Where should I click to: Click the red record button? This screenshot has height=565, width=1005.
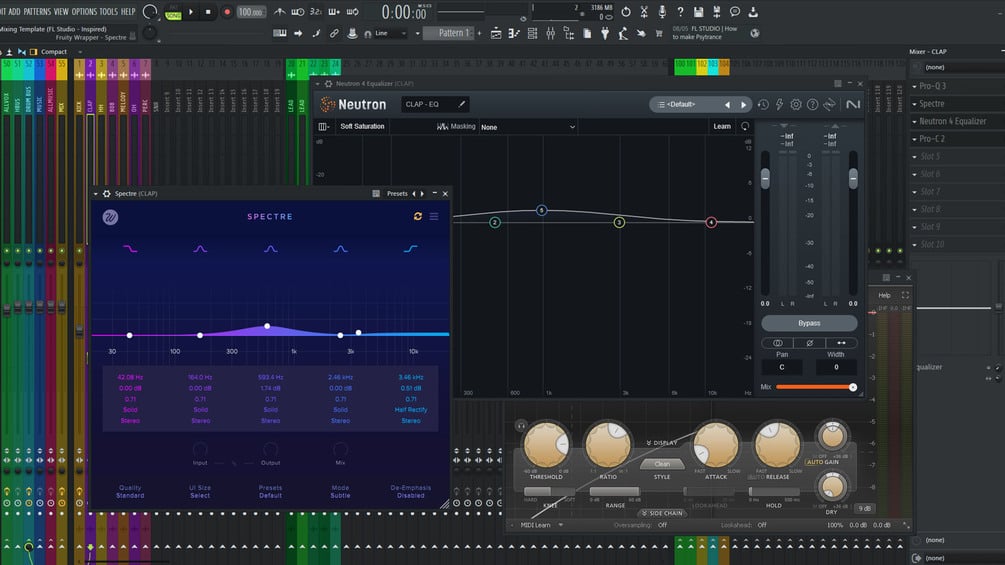pos(227,12)
